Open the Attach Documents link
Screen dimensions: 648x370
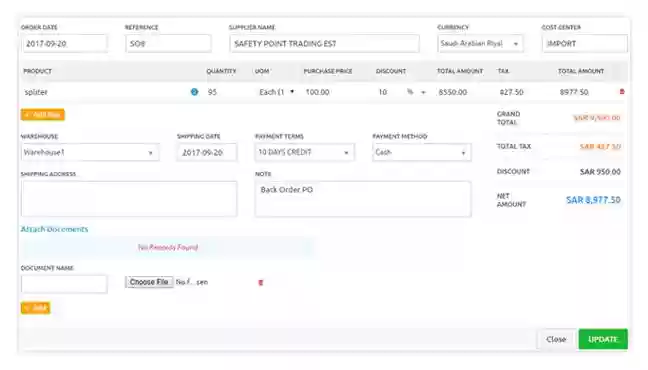point(55,229)
